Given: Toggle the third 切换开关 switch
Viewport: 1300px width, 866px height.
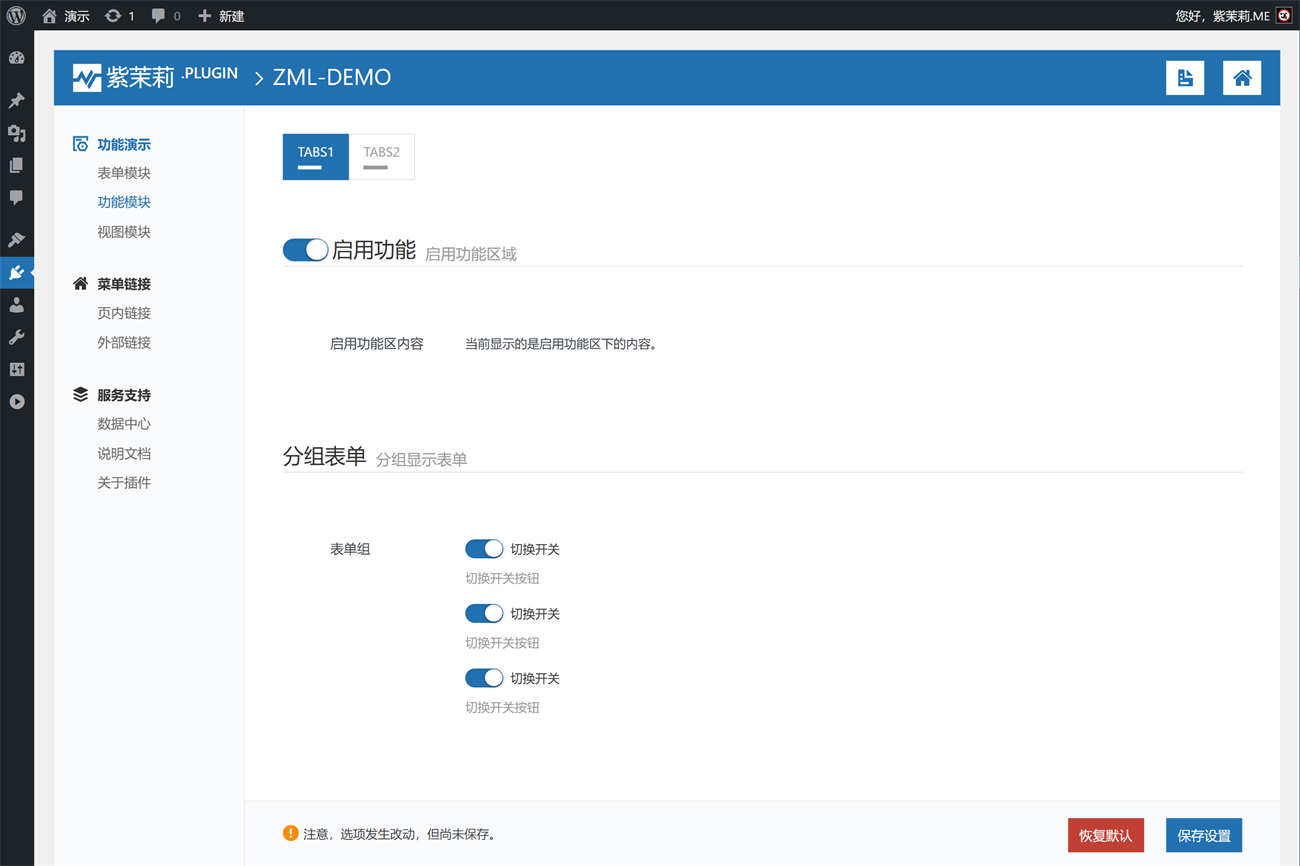Looking at the screenshot, I should coord(484,678).
